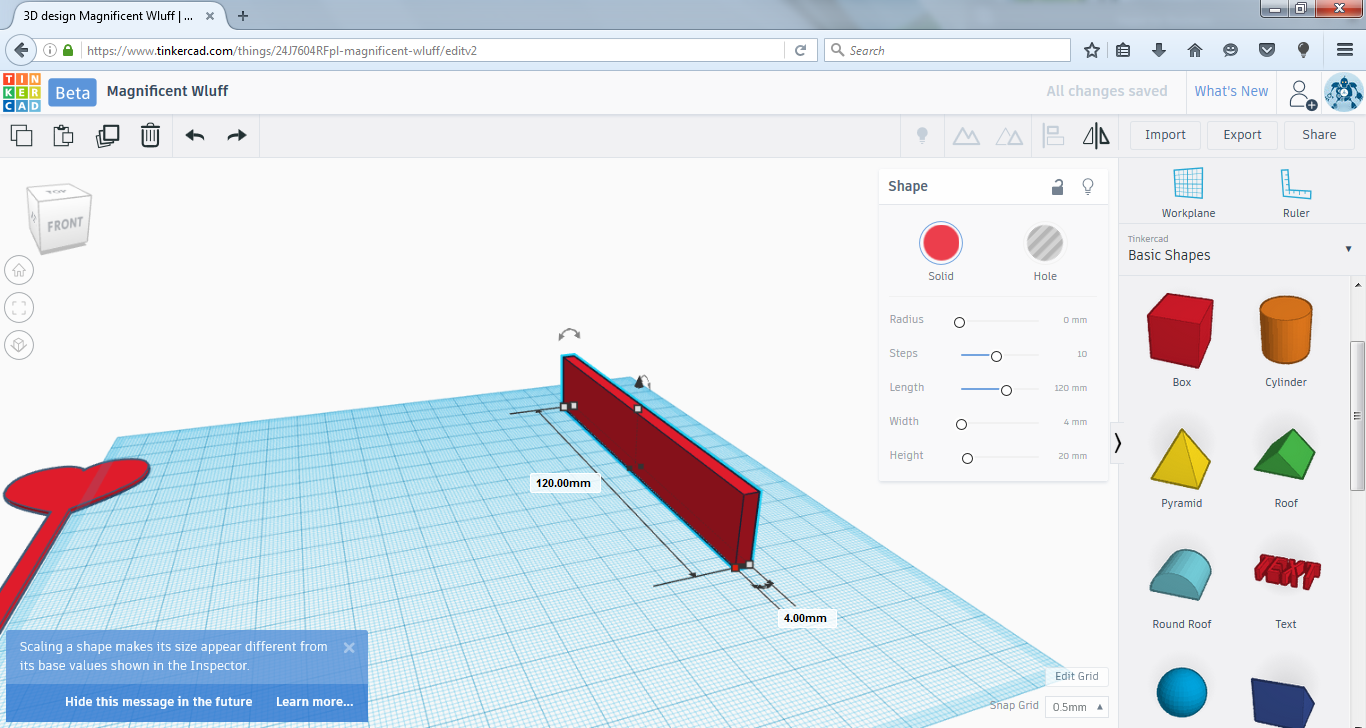Open What's New
Image resolution: width=1366 pixels, height=728 pixels.
(x=1231, y=91)
